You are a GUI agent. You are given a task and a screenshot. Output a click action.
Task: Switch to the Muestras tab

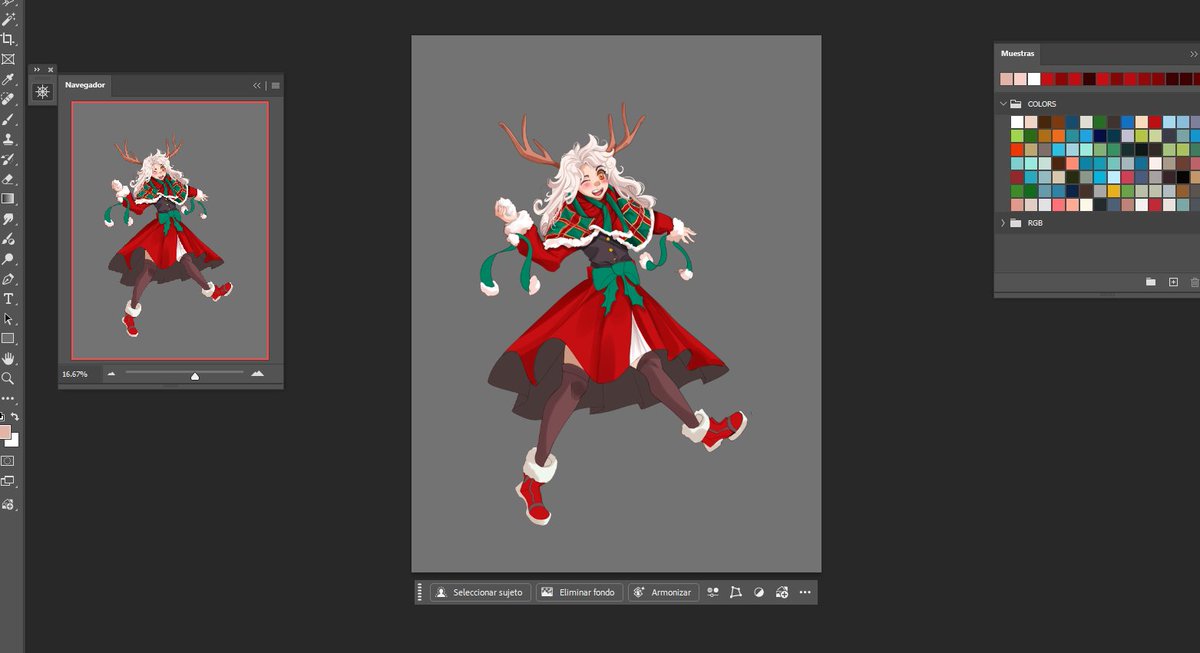coord(1017,53)
